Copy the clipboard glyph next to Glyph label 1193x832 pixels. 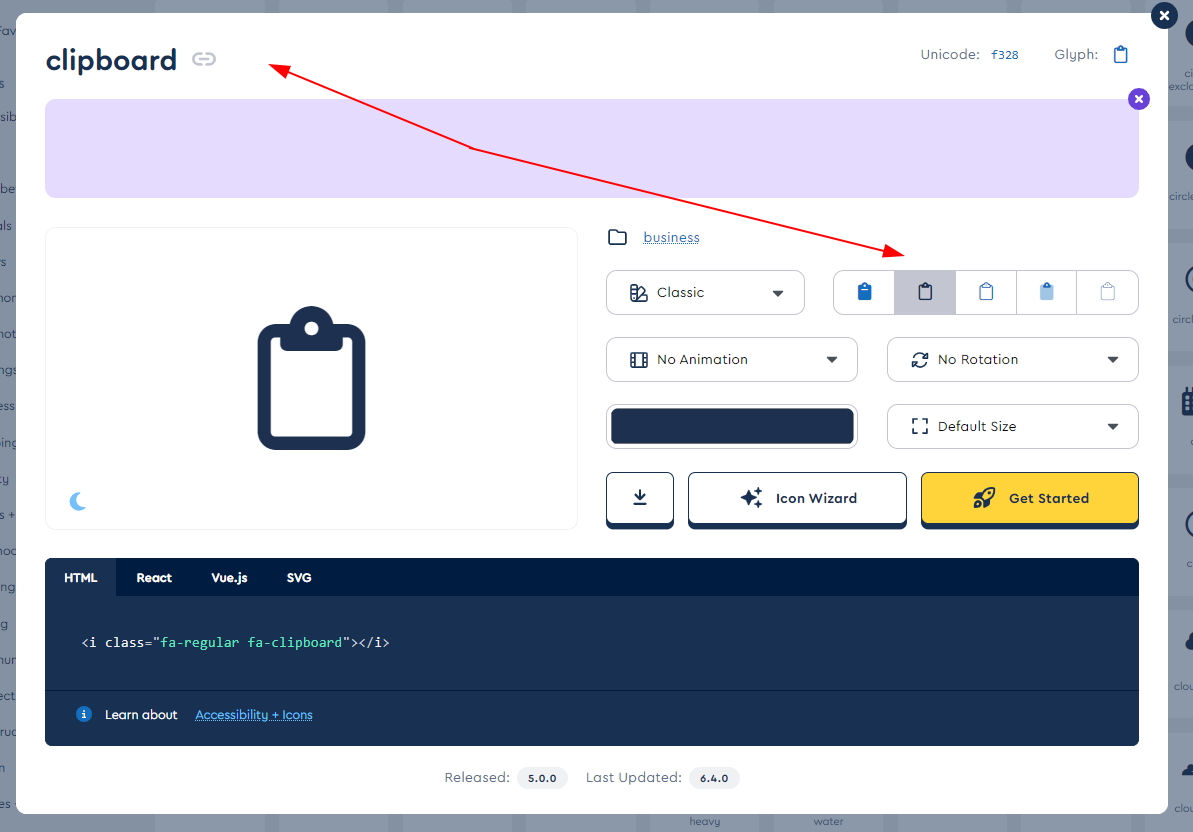tap(1120, 55)
